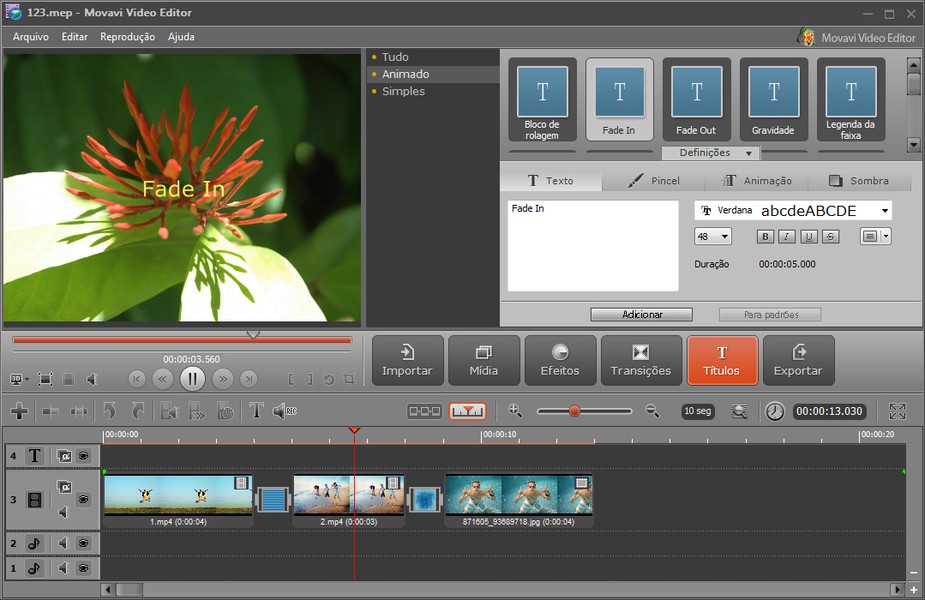
Task: Adjust the timeline zoom slider handle
Action: click(x=575, y=411)
